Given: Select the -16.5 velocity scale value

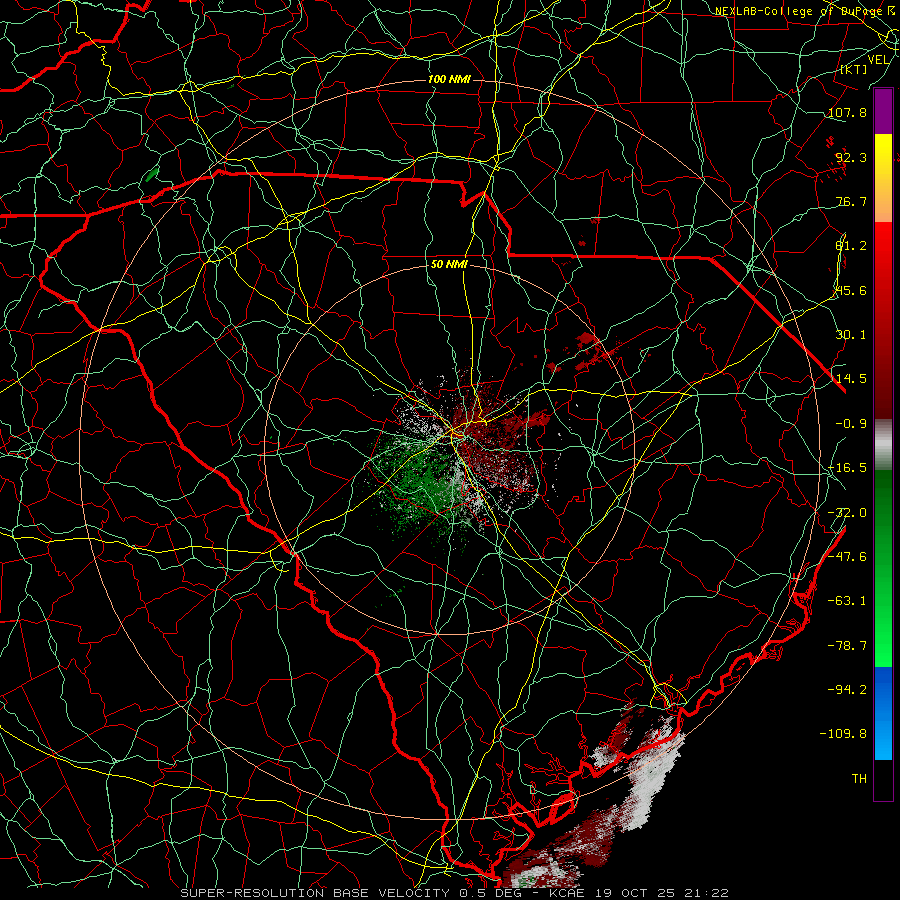Looking at the screenshot, I should [847, 468].
